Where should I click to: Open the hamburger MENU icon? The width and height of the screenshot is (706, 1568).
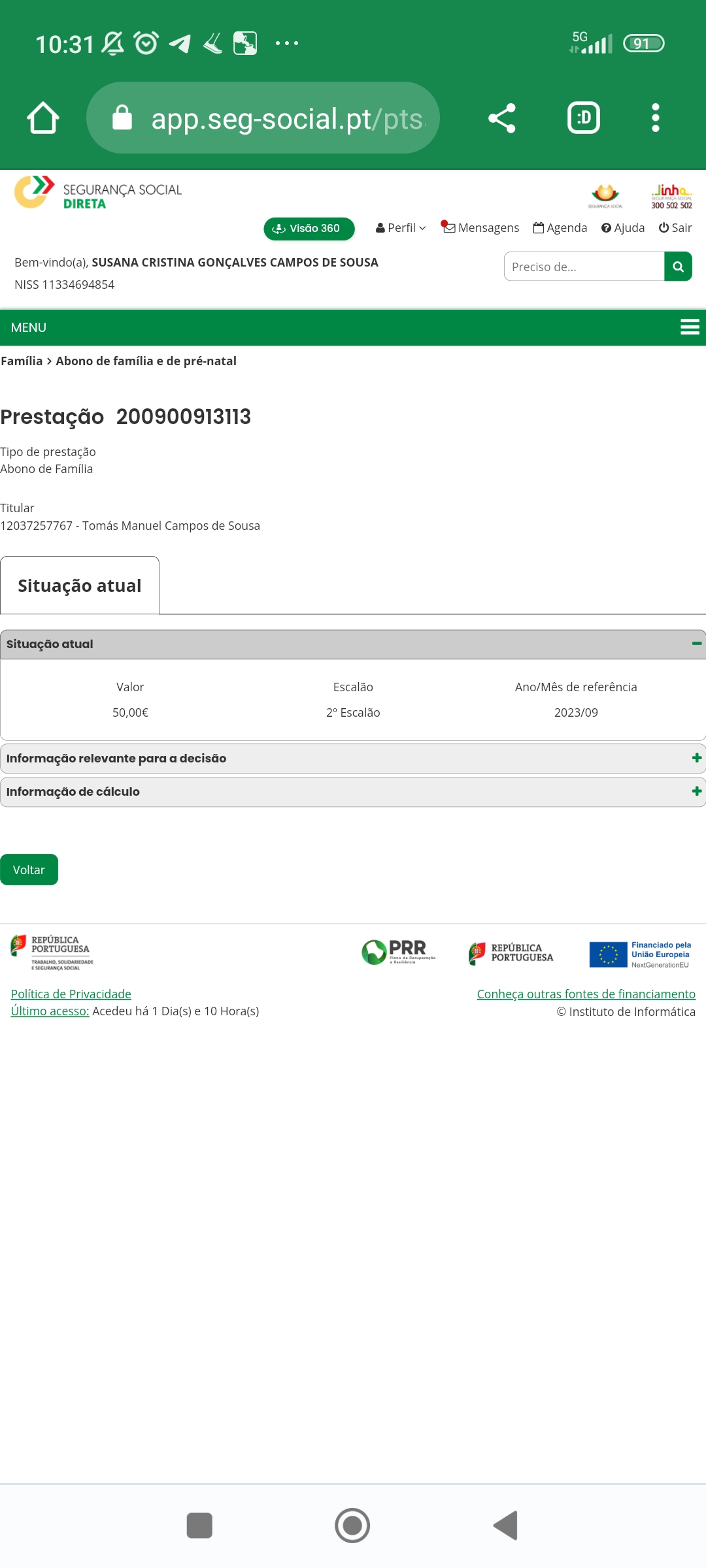point(690,327)
